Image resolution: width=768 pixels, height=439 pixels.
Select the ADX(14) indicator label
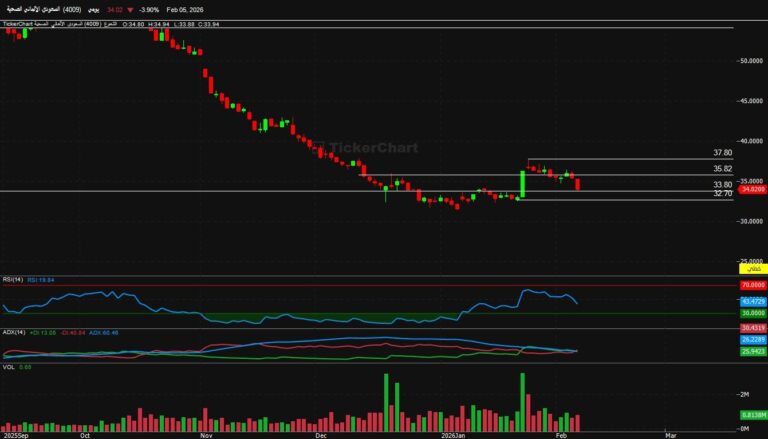14,331
